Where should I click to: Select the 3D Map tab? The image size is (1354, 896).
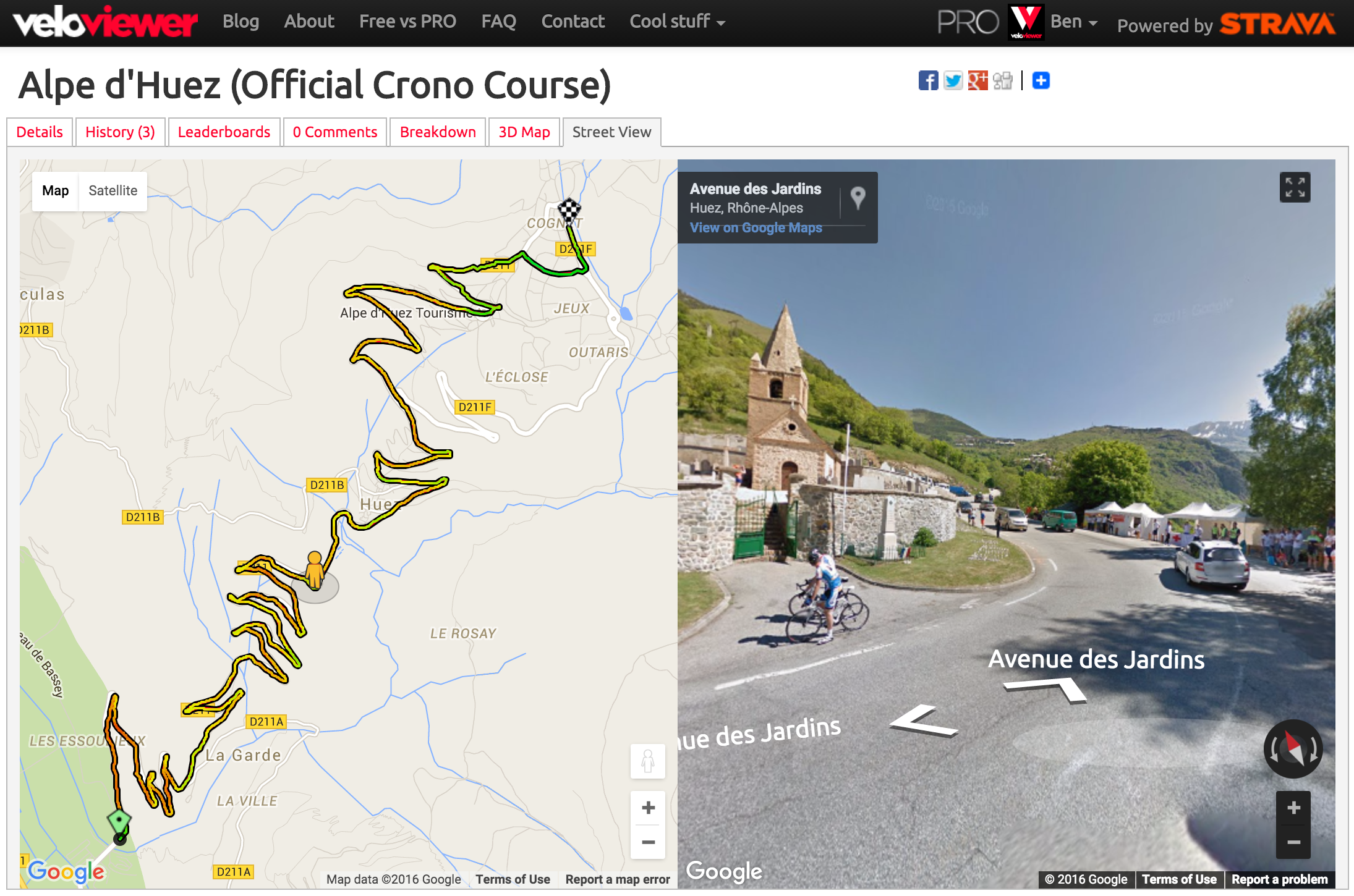click(x=523, y=132)
